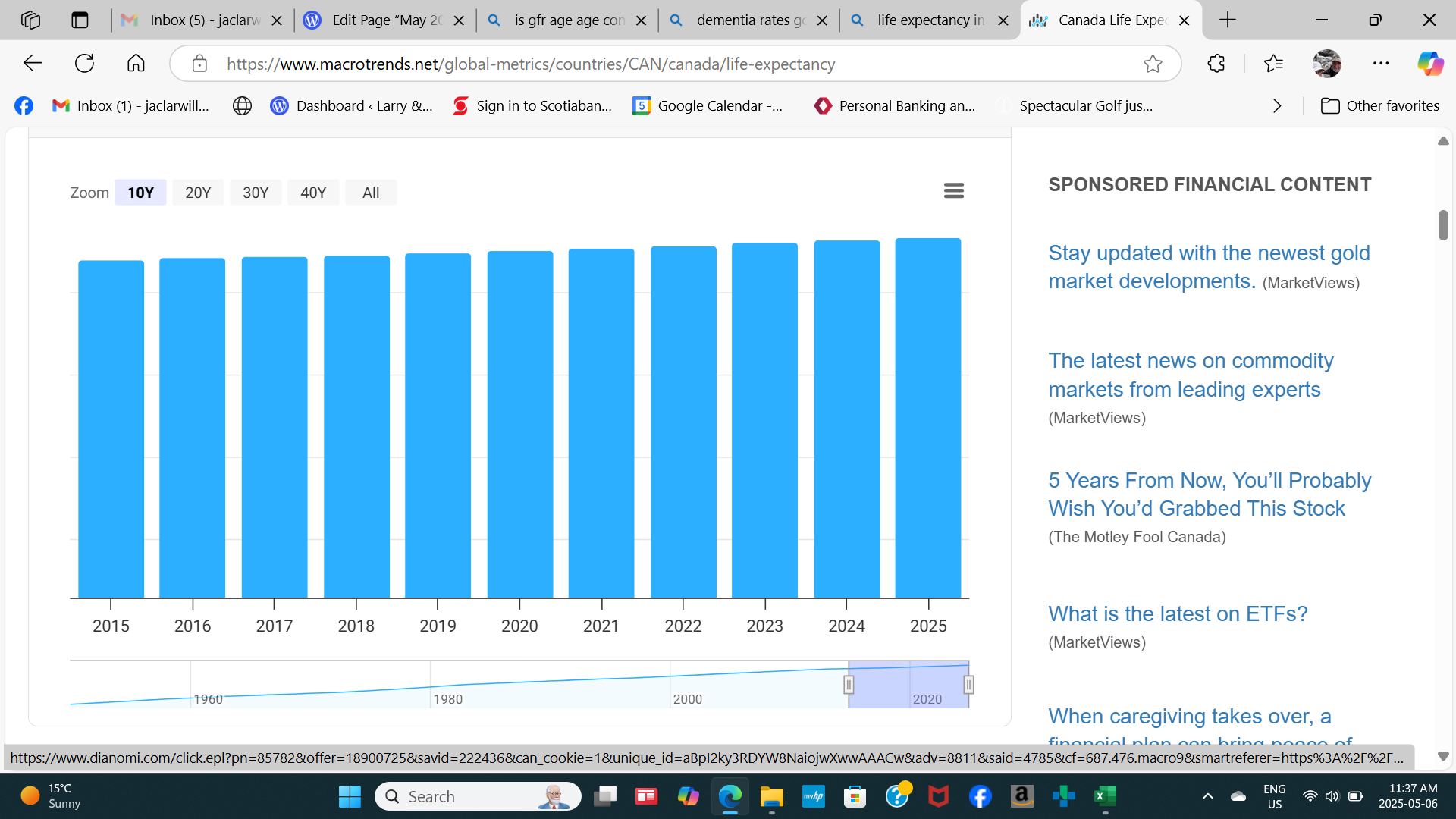Switch zoom range to All
Screen dimensions: 1456x819
click(371, 193)
